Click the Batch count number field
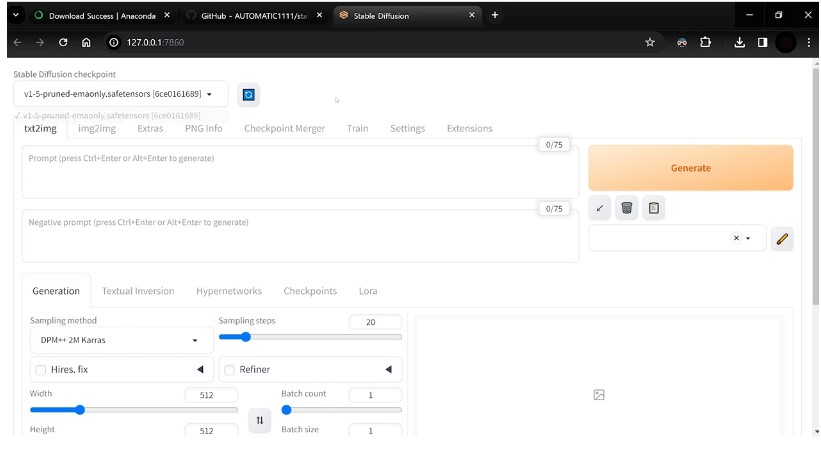 [x=375, y=394]
